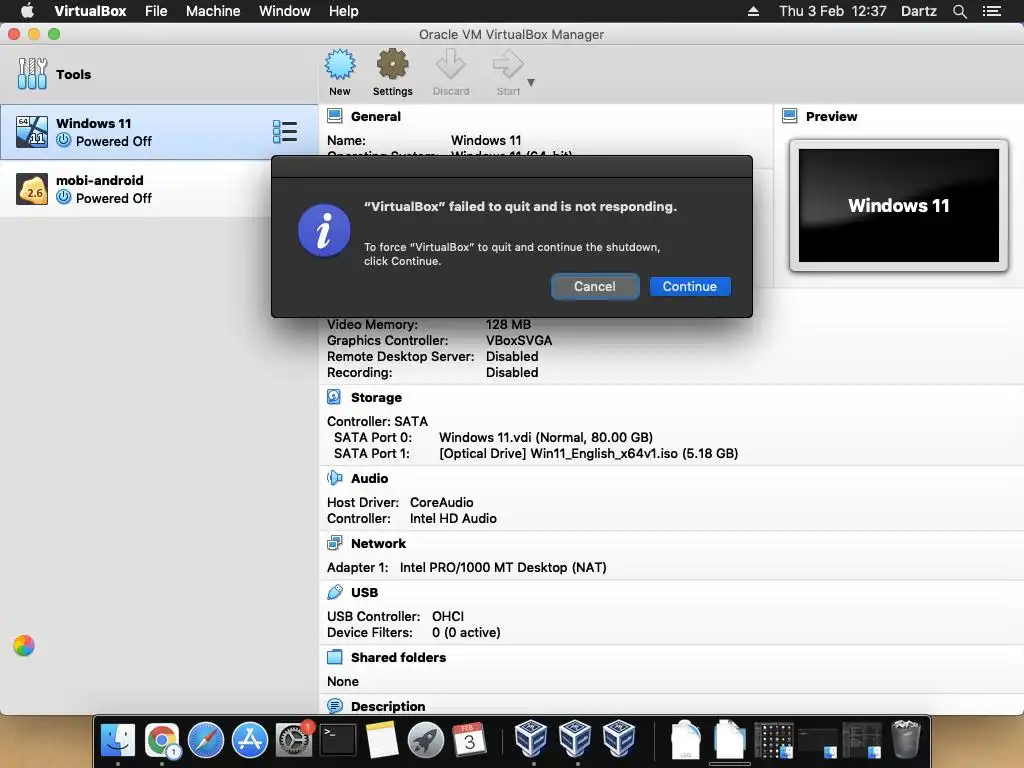Click the blue info icon in the dialog

coord(324,231)
